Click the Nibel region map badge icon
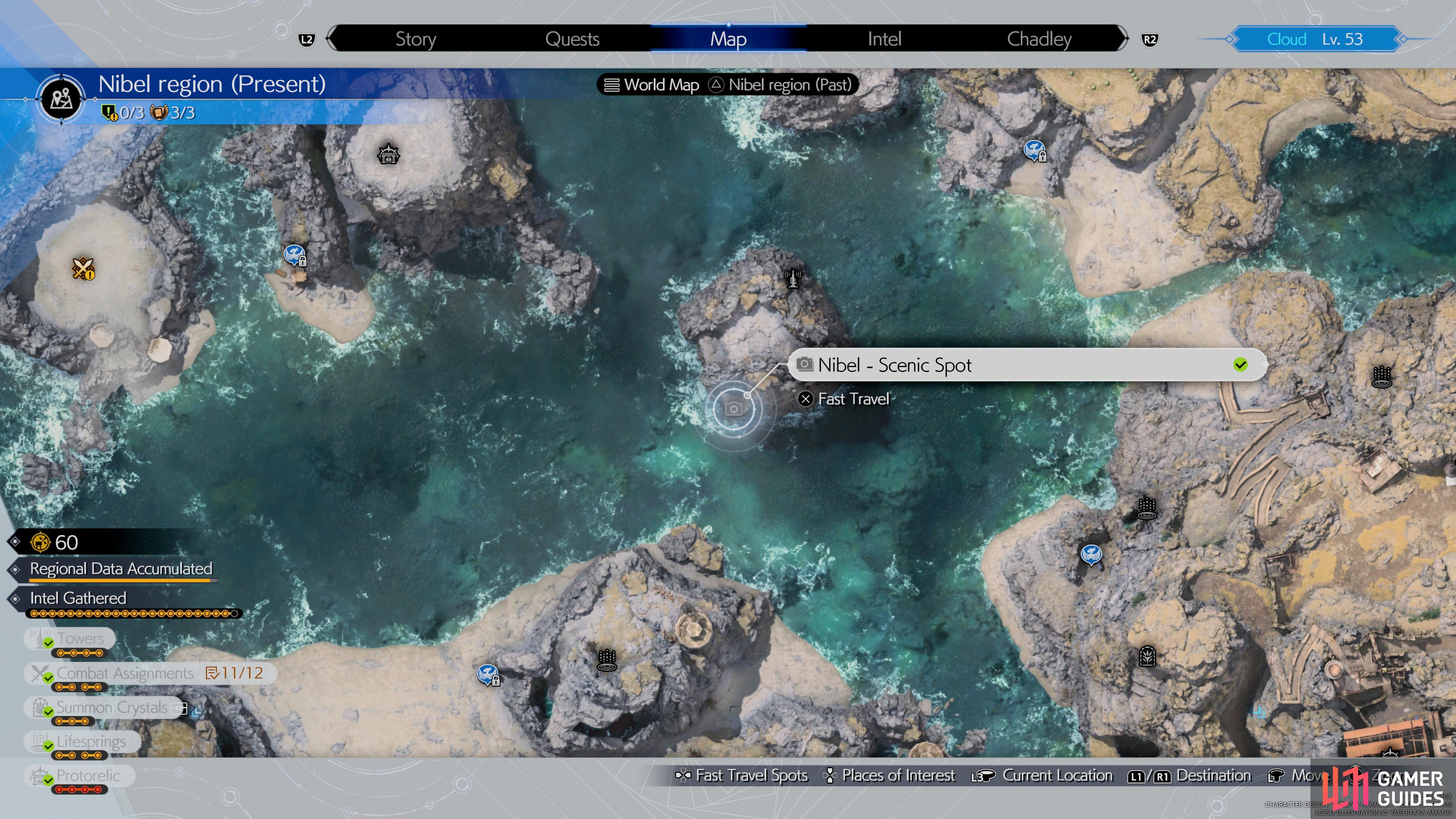This screenshot has width=1456, height=819. (x=61, y=99)
